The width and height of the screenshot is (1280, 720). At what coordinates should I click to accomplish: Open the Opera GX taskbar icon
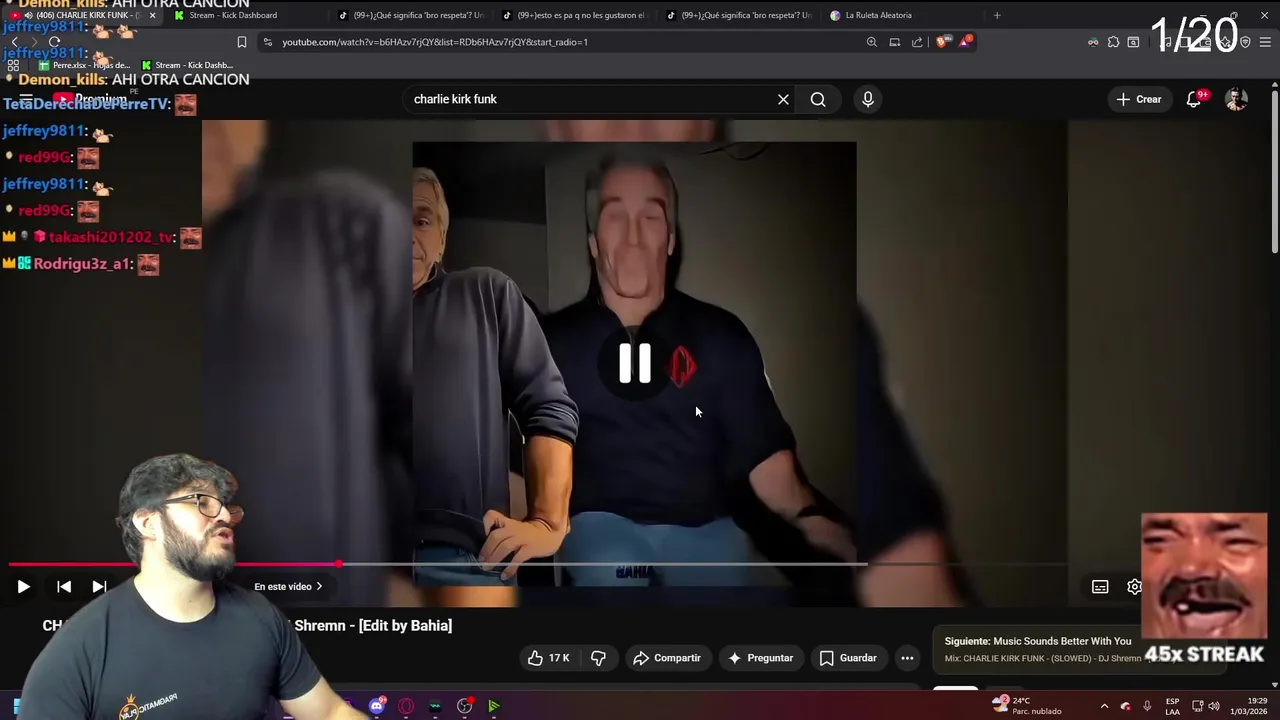point(406,706)
